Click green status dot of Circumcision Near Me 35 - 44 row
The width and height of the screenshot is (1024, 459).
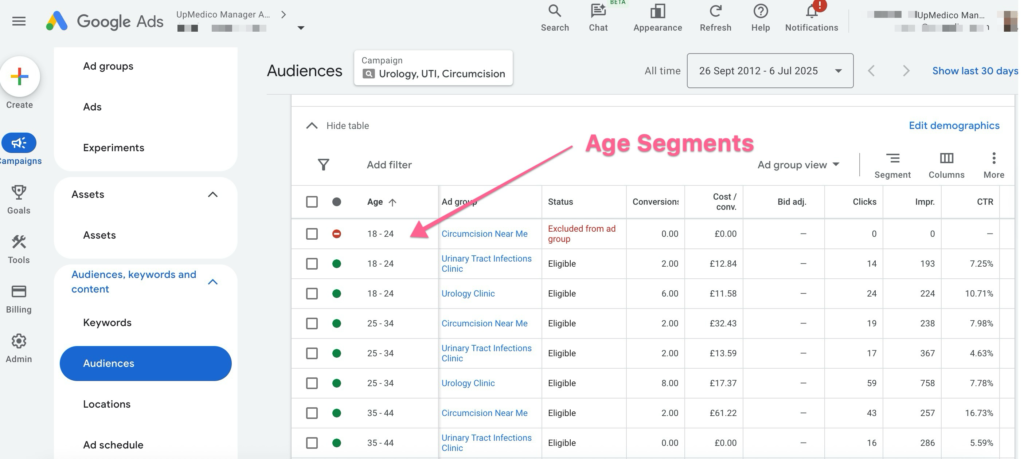[x=336, y=413]
